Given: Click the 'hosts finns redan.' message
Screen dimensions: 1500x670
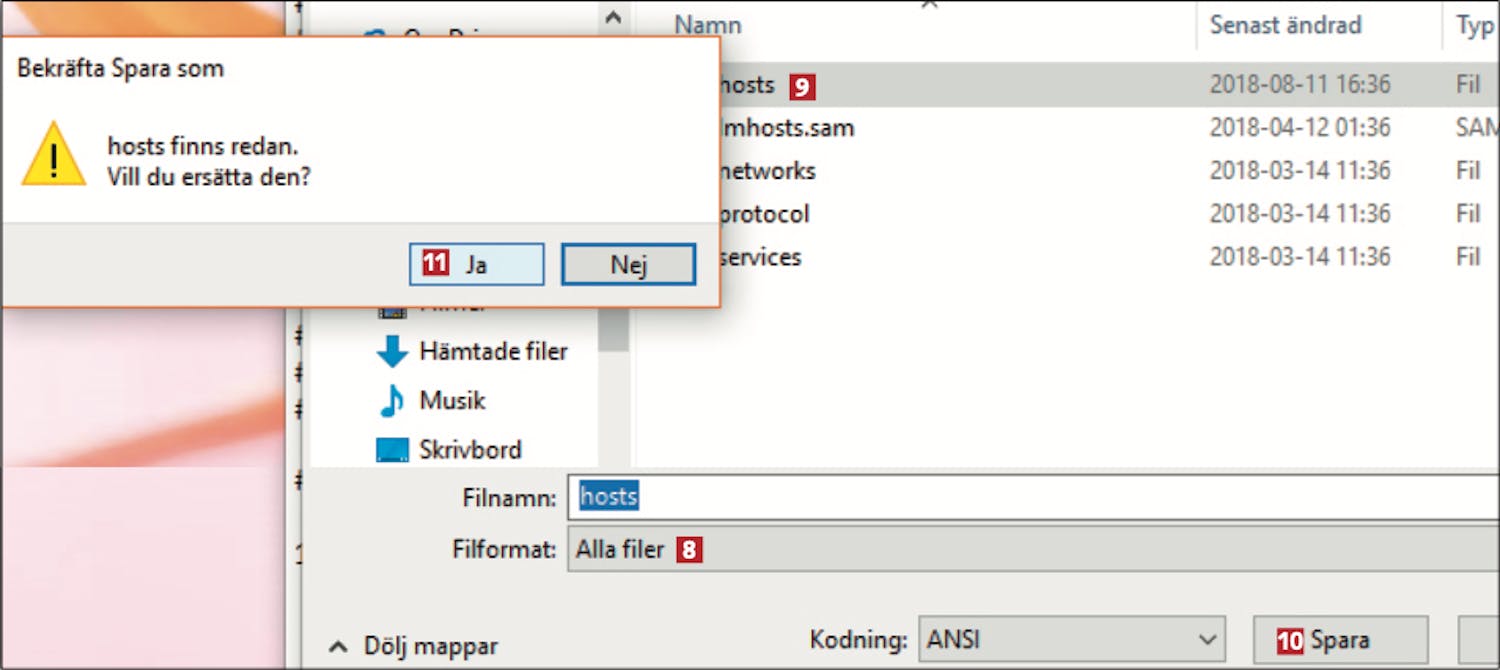Looking at the screenshot, I should (203, 146).
